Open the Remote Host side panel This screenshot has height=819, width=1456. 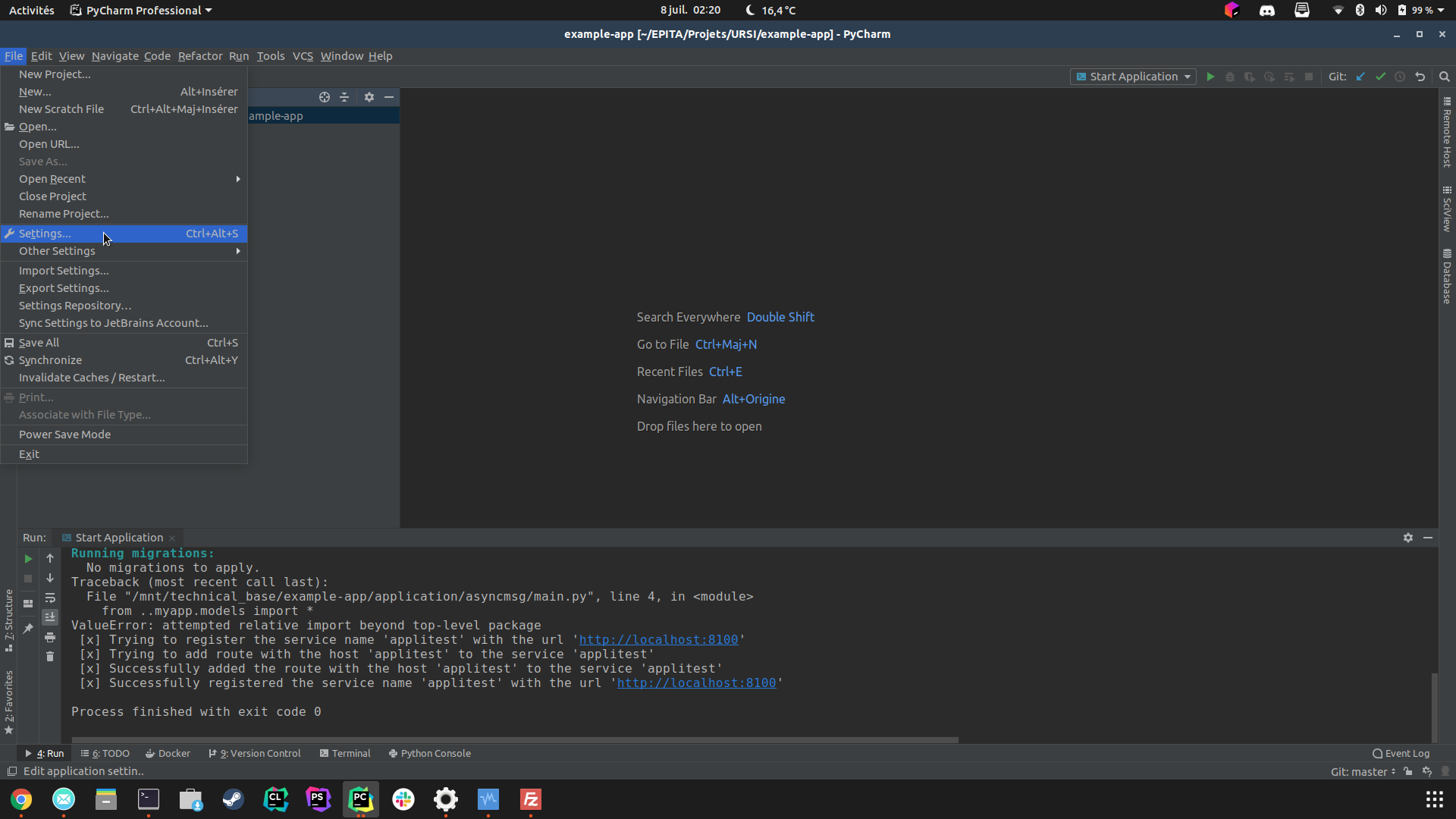[x=1447, y=132]
